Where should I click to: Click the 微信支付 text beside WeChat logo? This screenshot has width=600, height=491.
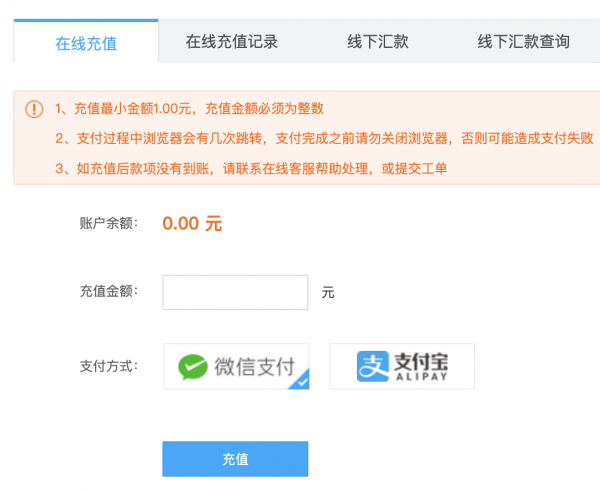click(254, 367)
